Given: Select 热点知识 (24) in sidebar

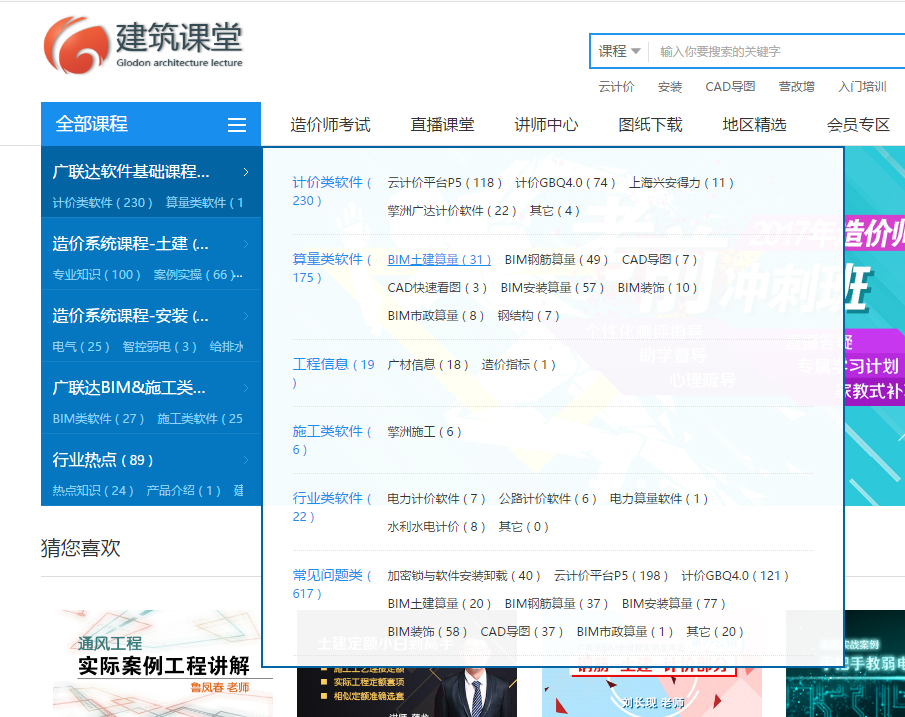Looking at the screenshot, I should (x=93, y=491).
